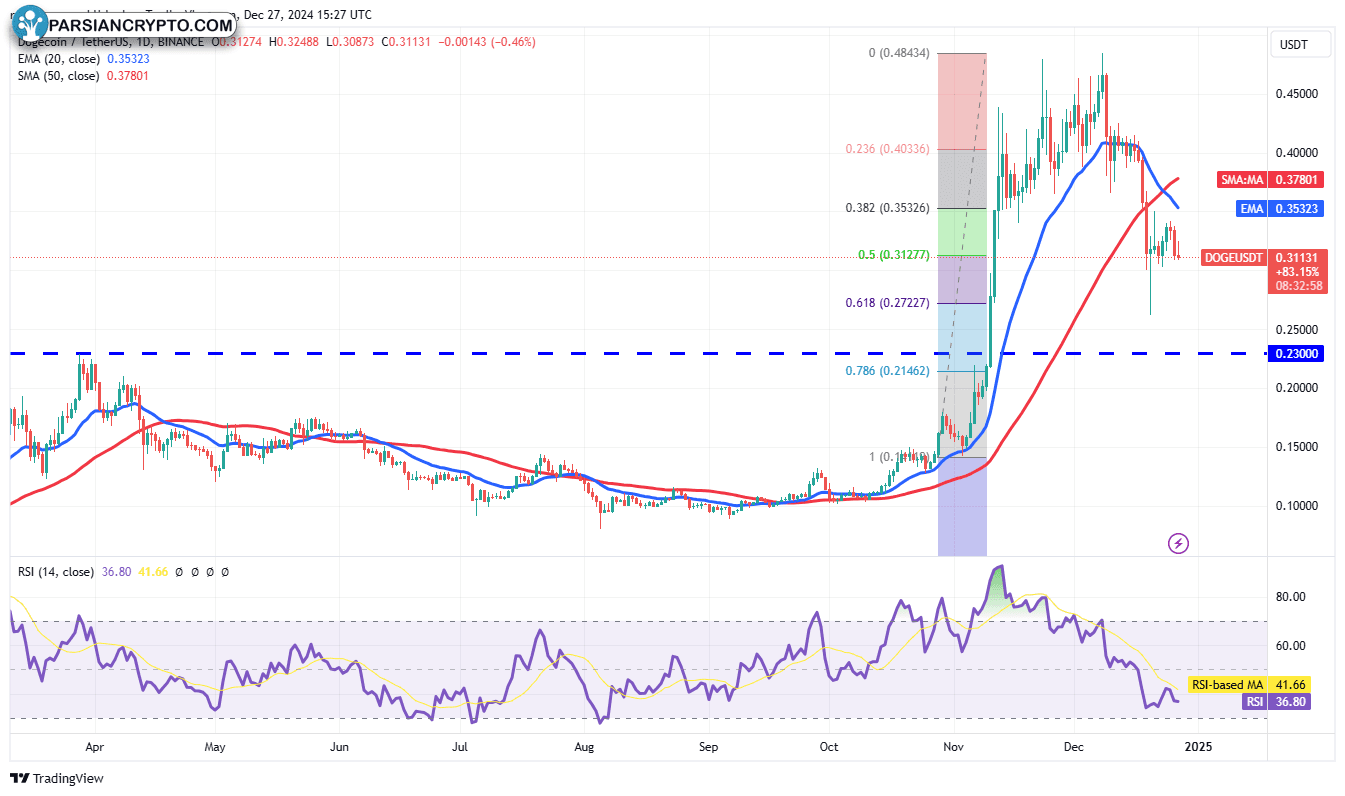Click the 0.15000 price axis value
The height and width of the screenshot is (796, 1345).
(1296, 447)
